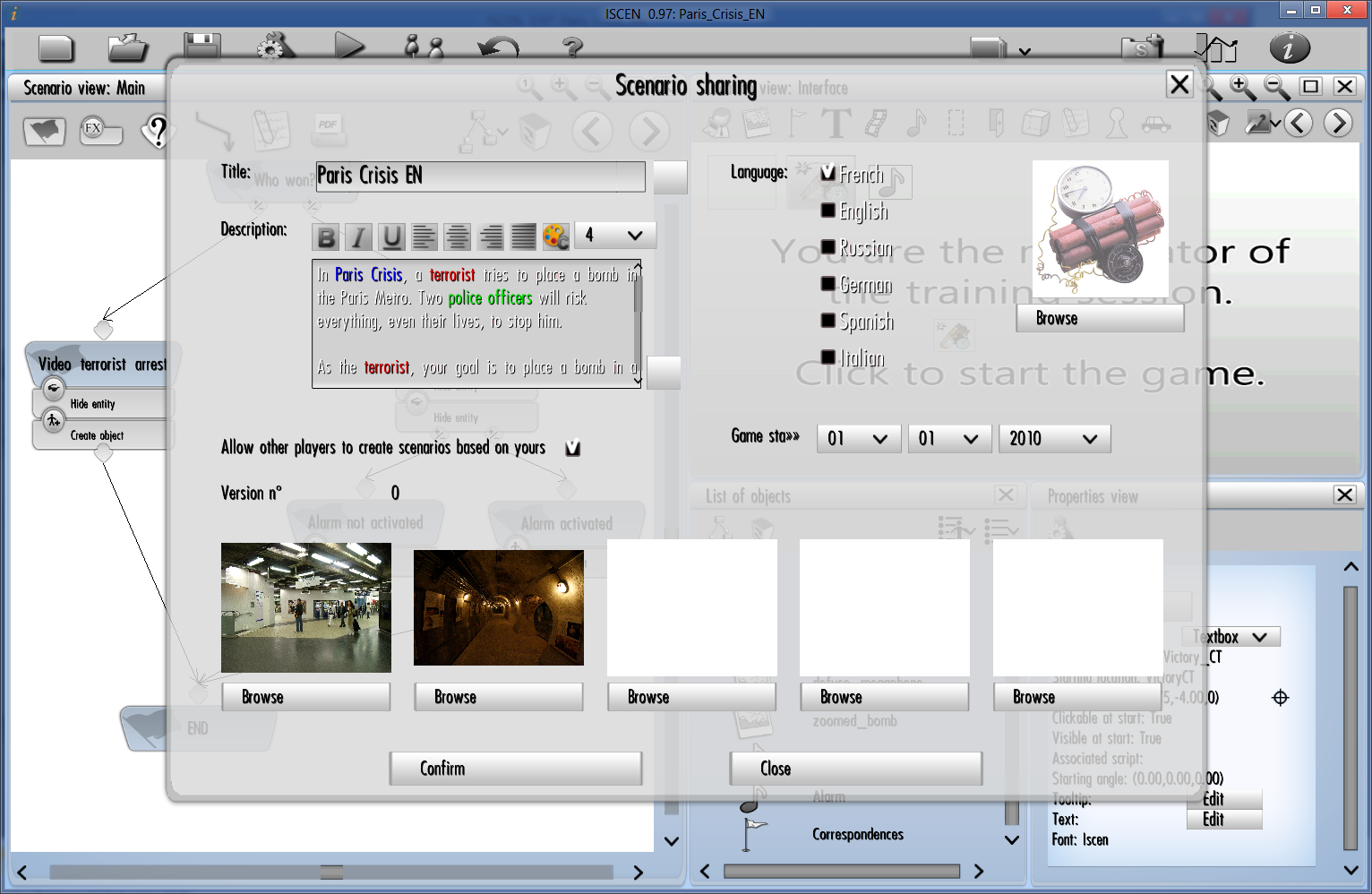This screenshot has width=1372, height=894.
Task: Play the scenario with the triangle icon
Action: (349, 47)
